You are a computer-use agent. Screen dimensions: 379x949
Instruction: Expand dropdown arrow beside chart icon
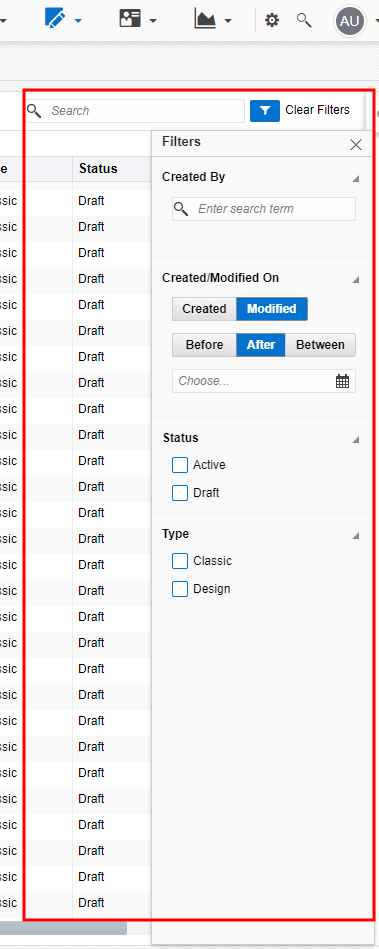(228, 21)
